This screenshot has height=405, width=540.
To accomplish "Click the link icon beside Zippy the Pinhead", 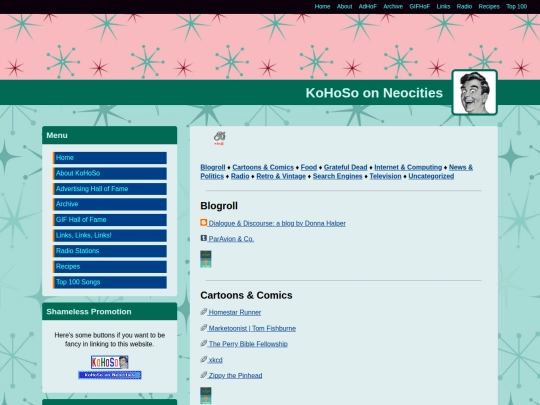I will click(x=204, y=375).
